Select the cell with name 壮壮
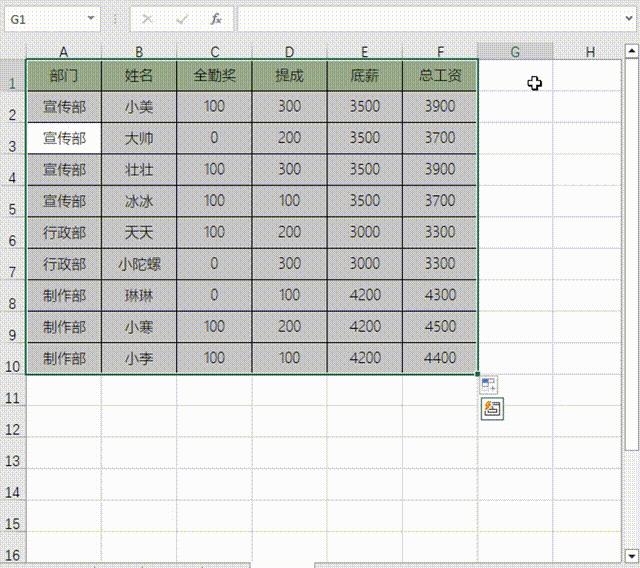The image size is (640, 568). coord(139,170)
